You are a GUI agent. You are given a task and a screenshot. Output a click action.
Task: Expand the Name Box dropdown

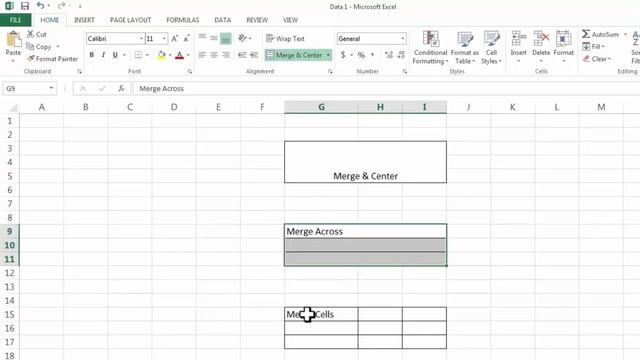pos(51,88)
